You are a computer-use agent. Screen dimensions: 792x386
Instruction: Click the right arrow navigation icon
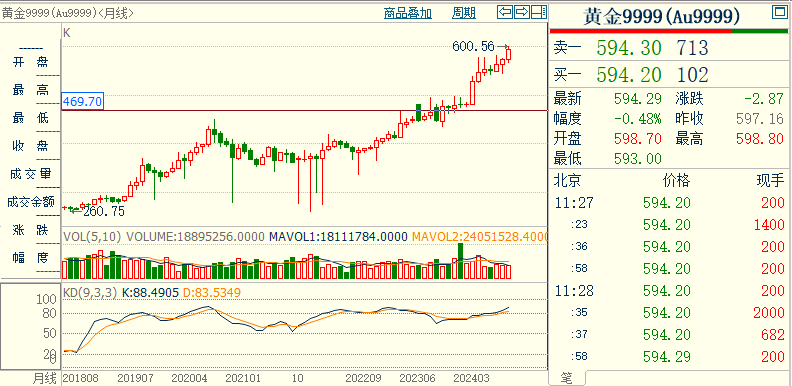(522, 11)
